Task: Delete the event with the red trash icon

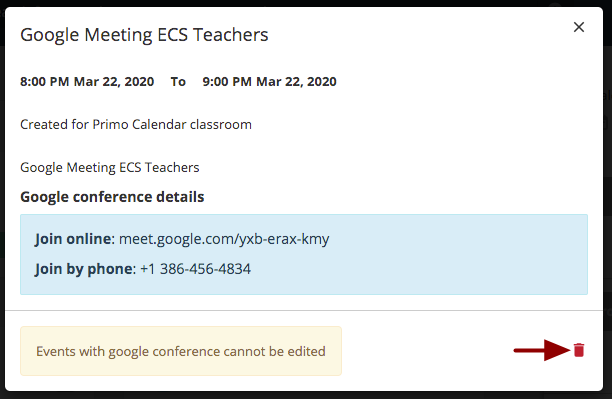Action: tap(579, 350)
